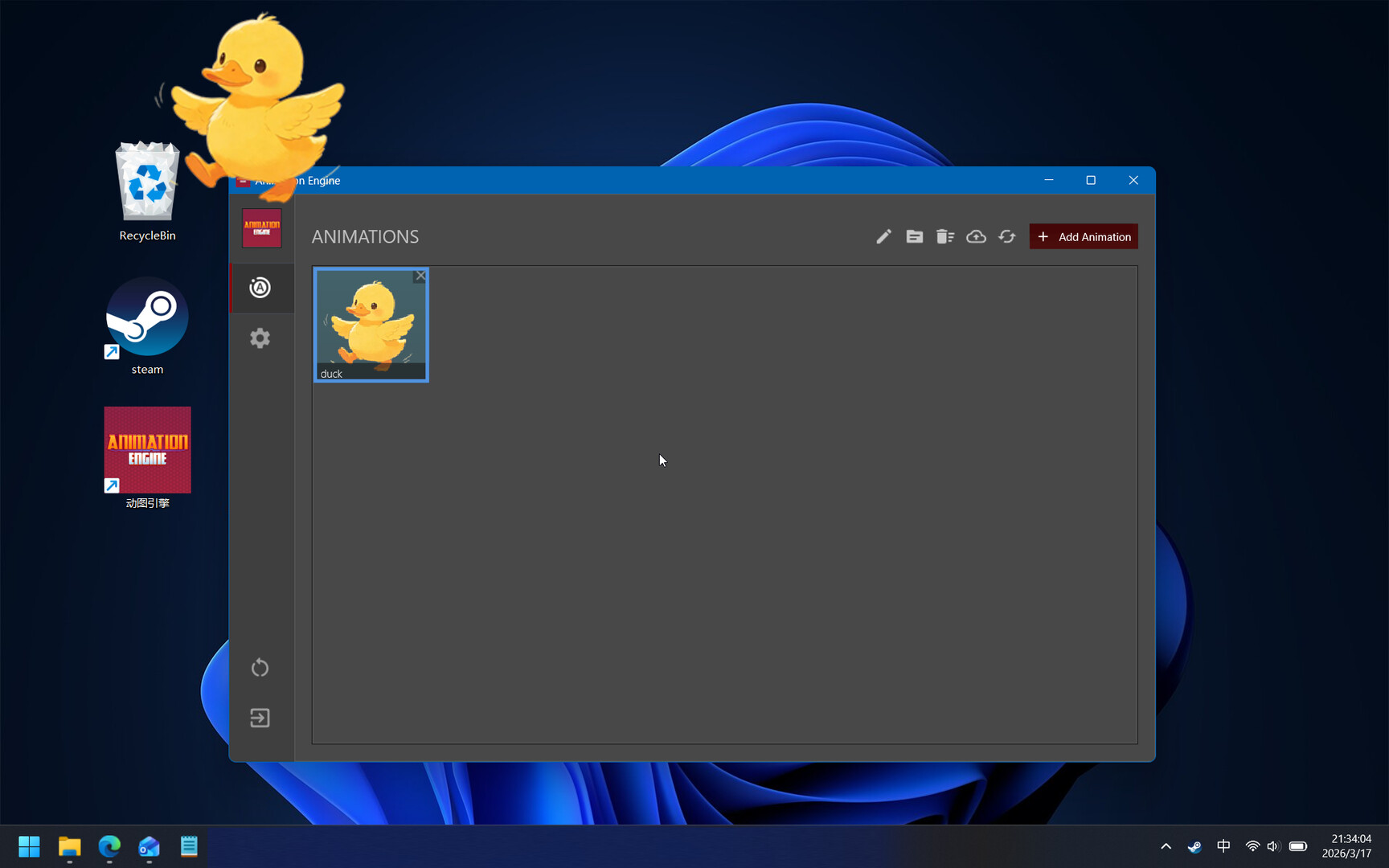The width and height of the screenshot is (1389, 868).
Task: Click the restart icon in the sidebar
Action: pos(260,667)
